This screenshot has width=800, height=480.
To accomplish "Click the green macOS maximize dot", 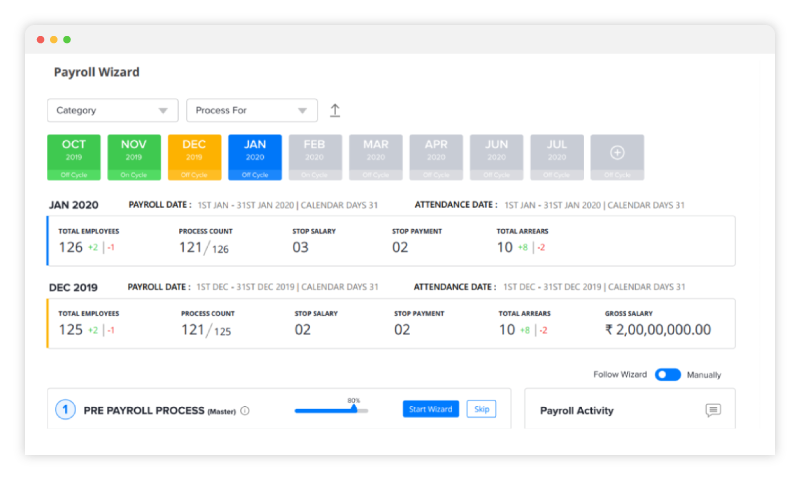I will 67,40.
